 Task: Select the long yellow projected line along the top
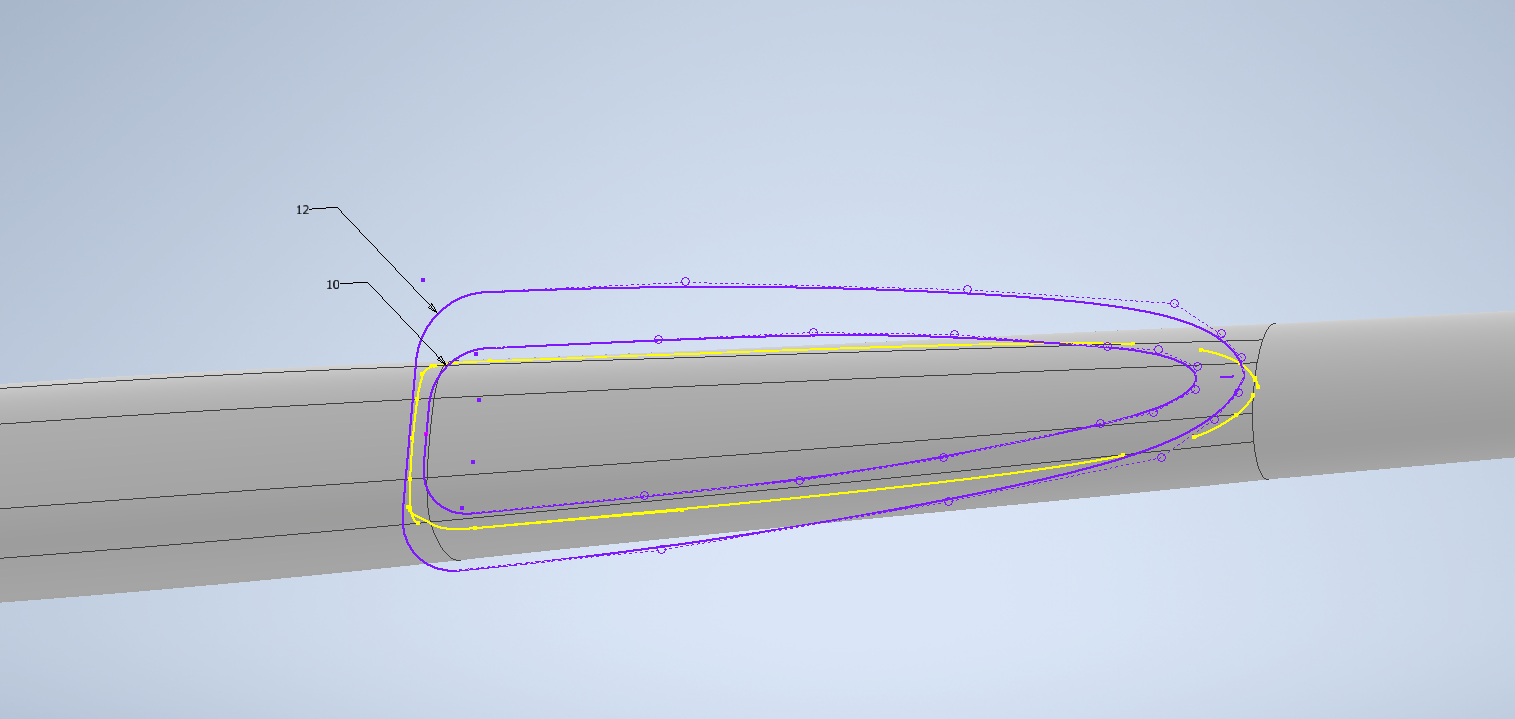point(800,350)
